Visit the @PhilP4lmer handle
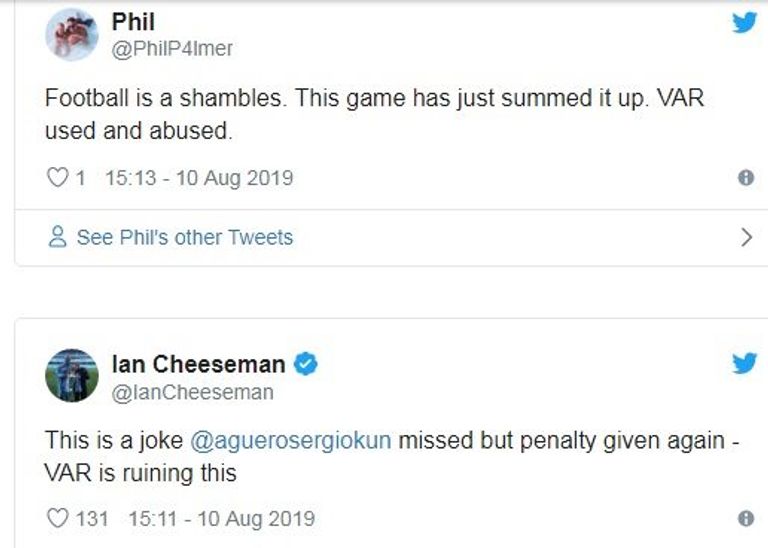The height and width of the screenshot is (548, 768). pos(172,48)
